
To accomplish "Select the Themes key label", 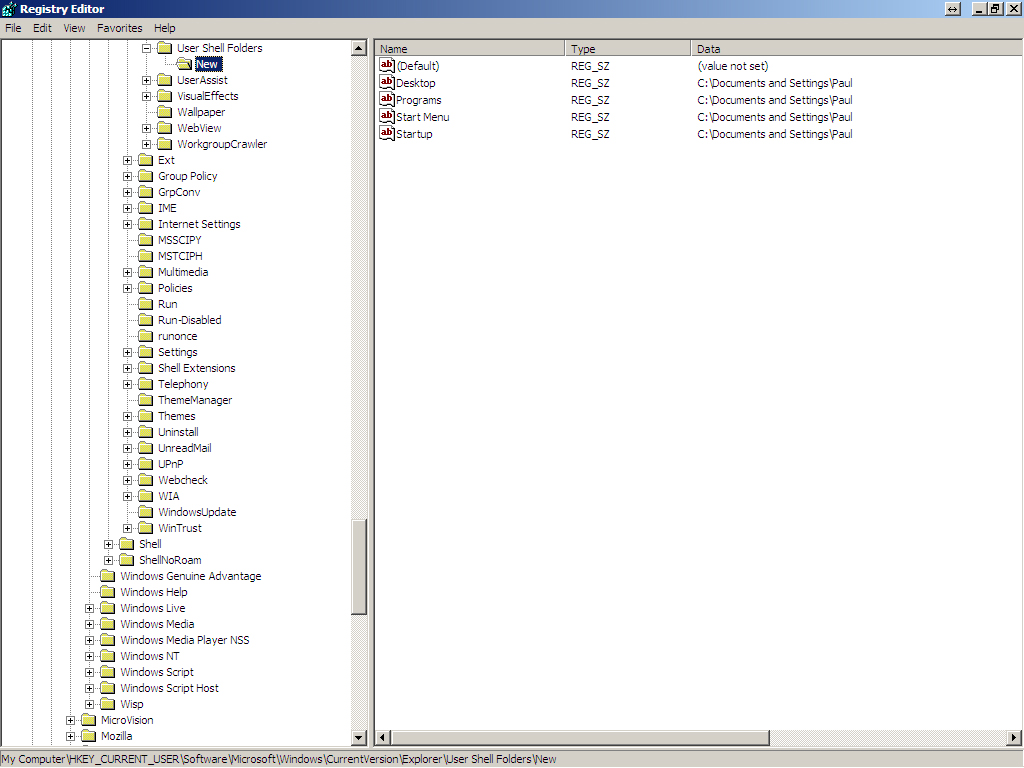I will [x=176, y=416].
